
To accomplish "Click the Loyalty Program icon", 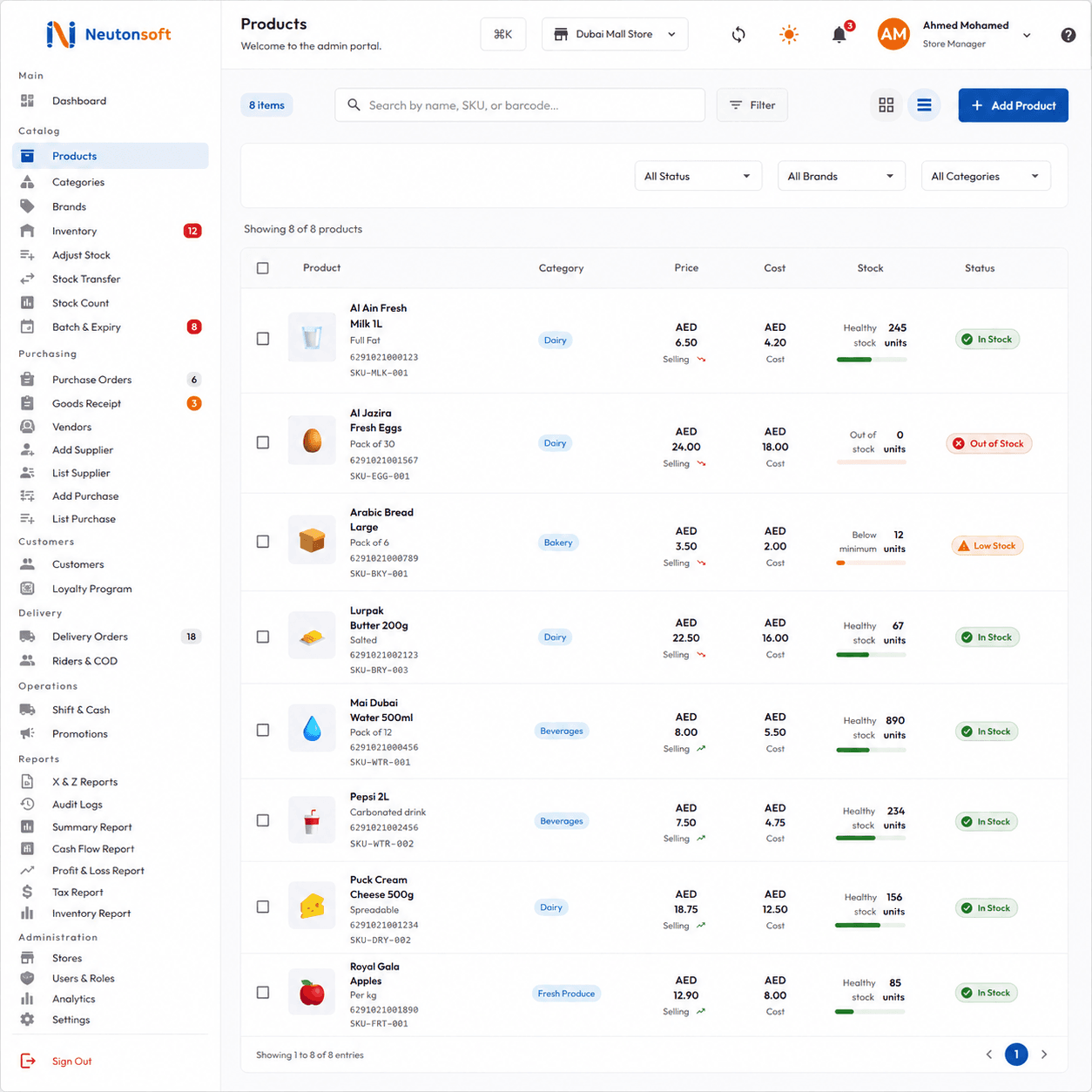I will point(28,589).
